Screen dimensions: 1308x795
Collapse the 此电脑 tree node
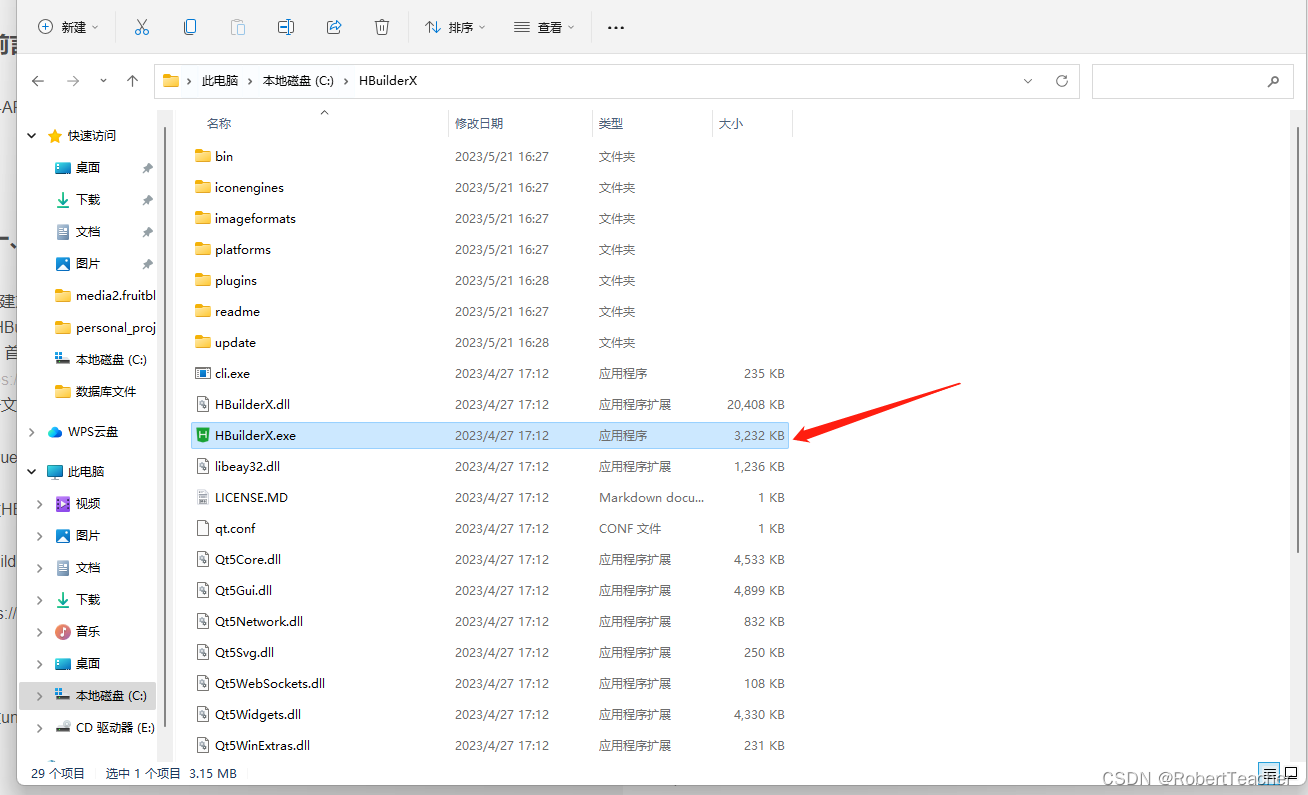coord(32,471)
